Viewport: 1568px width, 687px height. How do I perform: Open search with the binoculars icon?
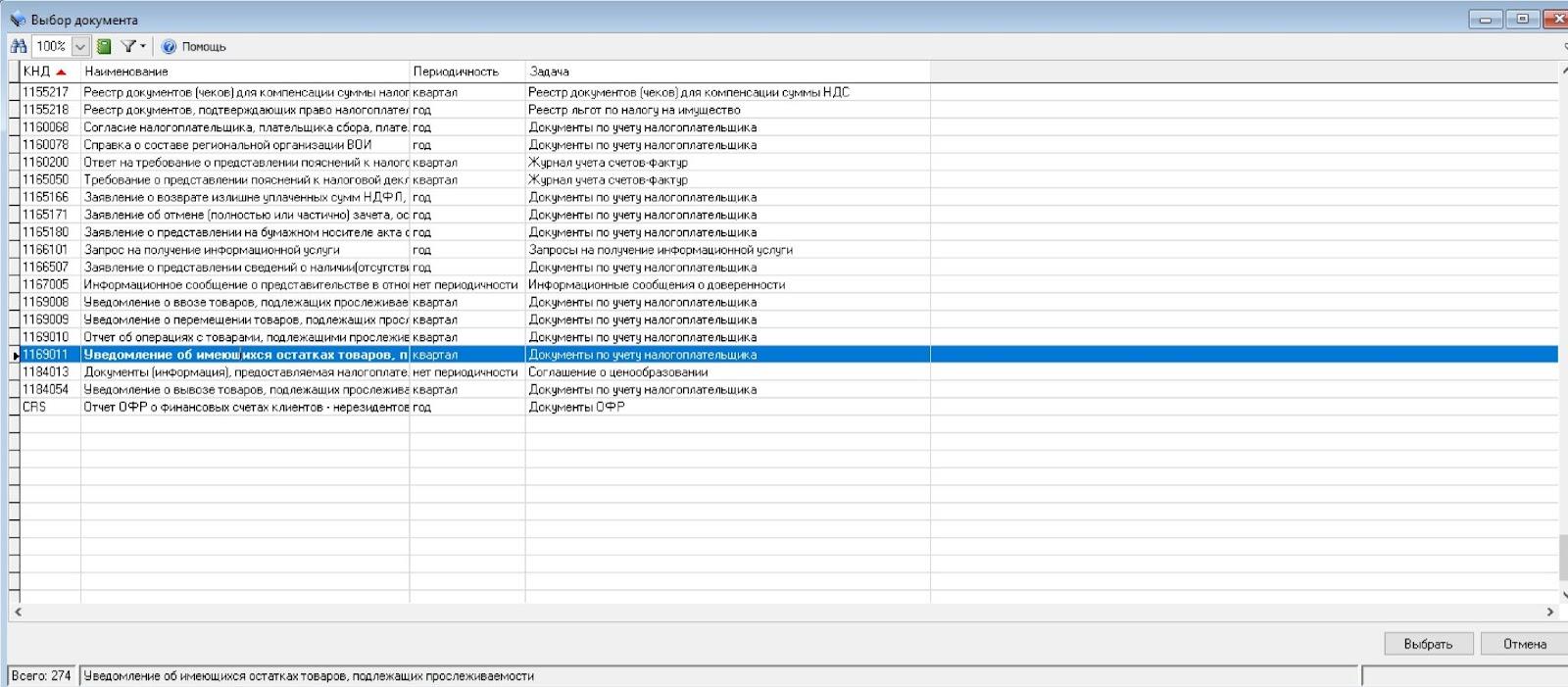point(19,46)
